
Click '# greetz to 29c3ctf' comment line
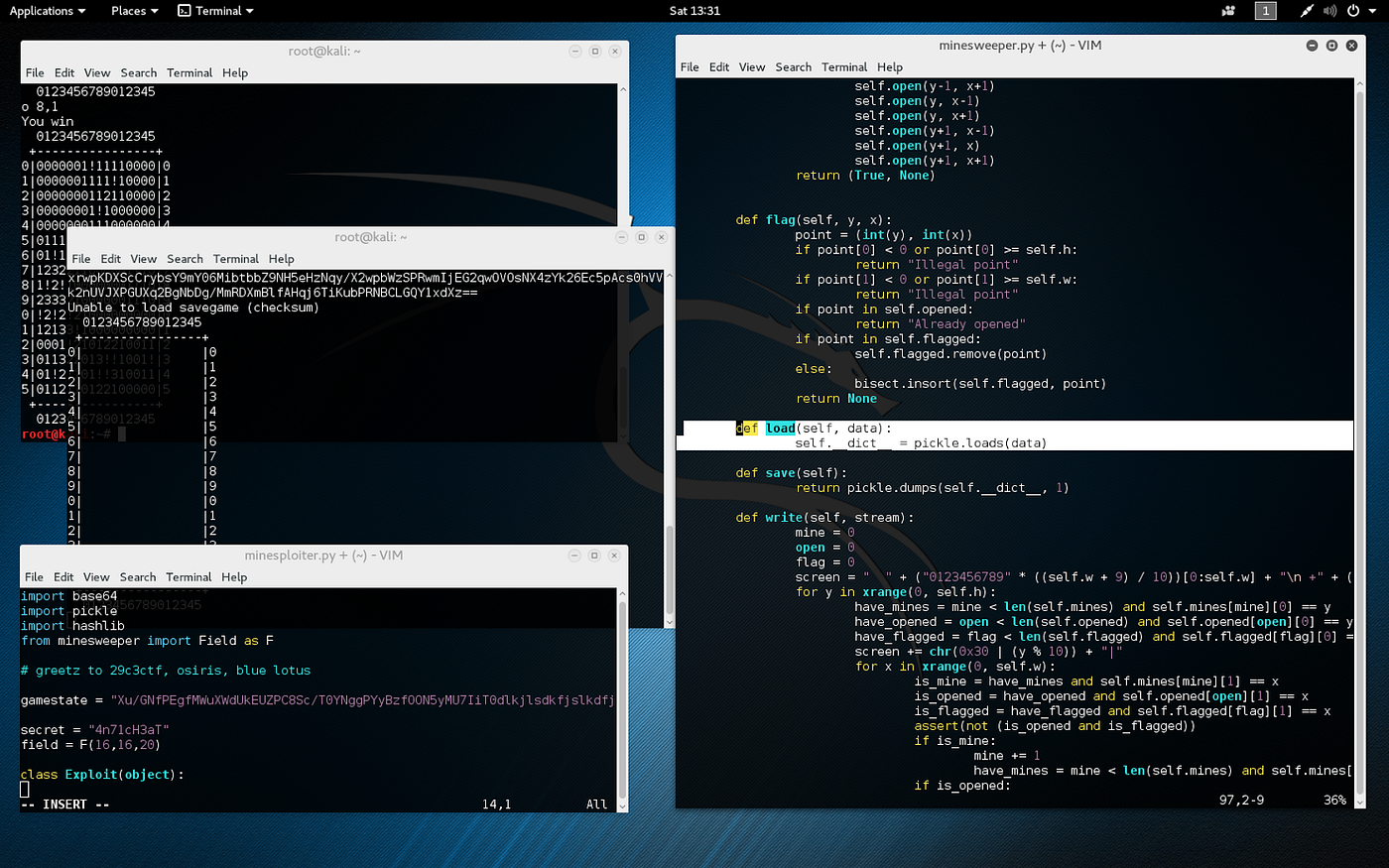tap(166, 671)
